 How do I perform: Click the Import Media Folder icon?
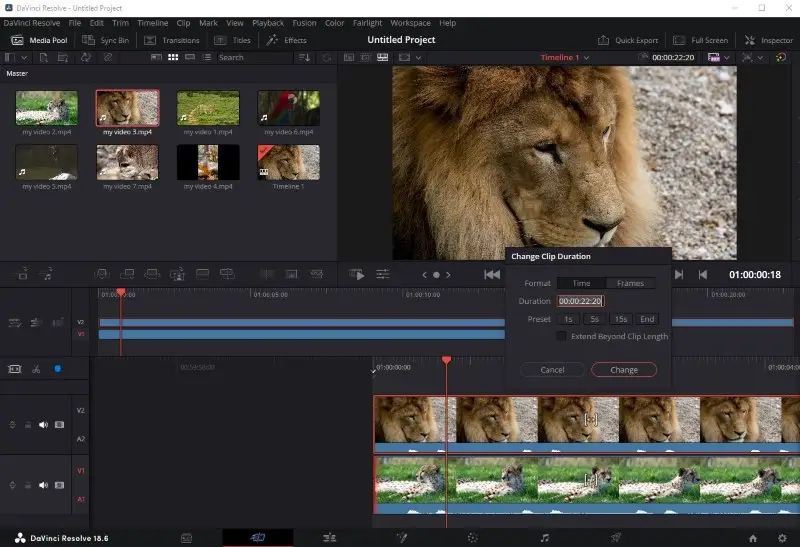coord(63,58)
